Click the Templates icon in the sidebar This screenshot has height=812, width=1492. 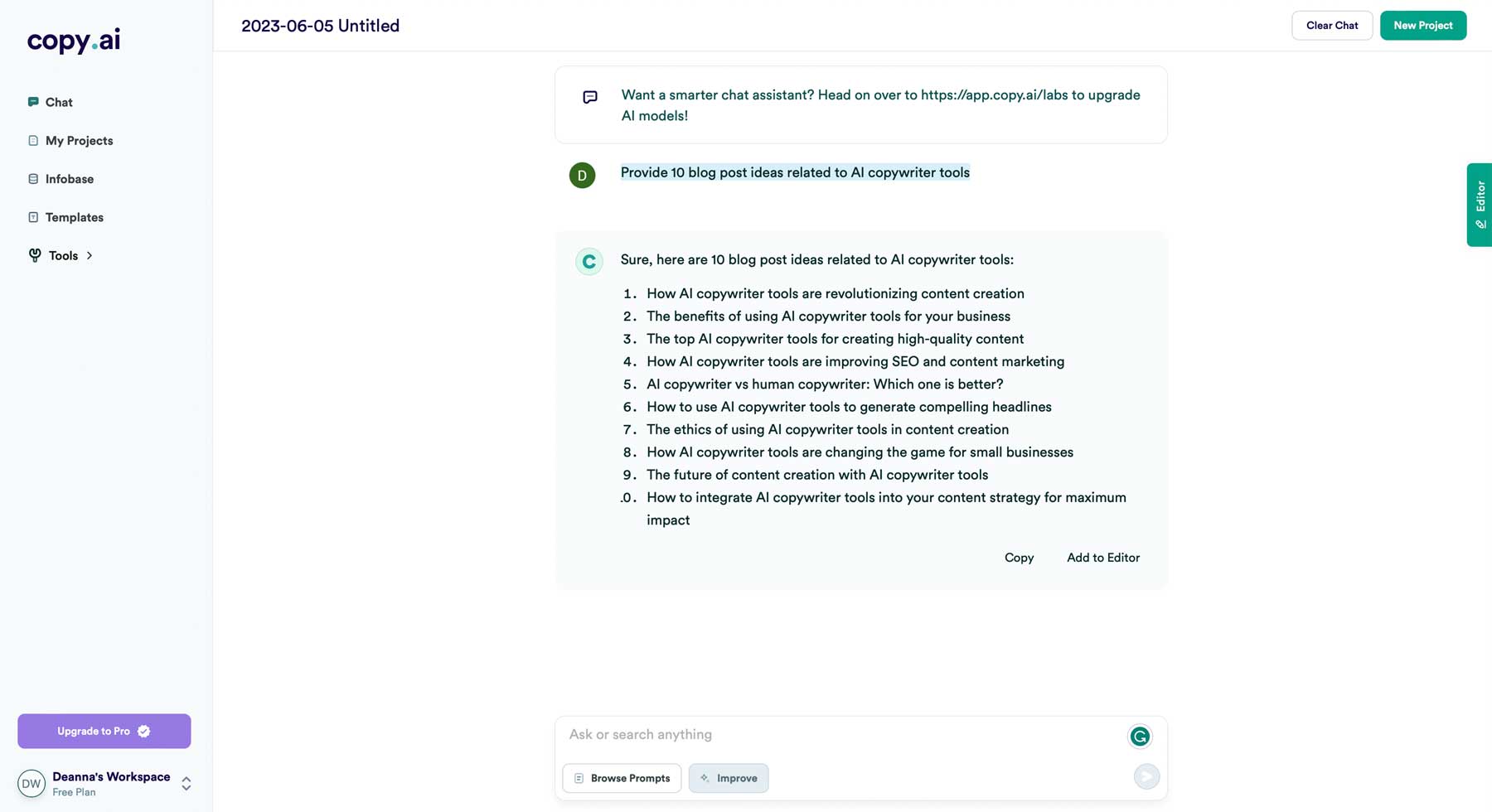[33, 217]
